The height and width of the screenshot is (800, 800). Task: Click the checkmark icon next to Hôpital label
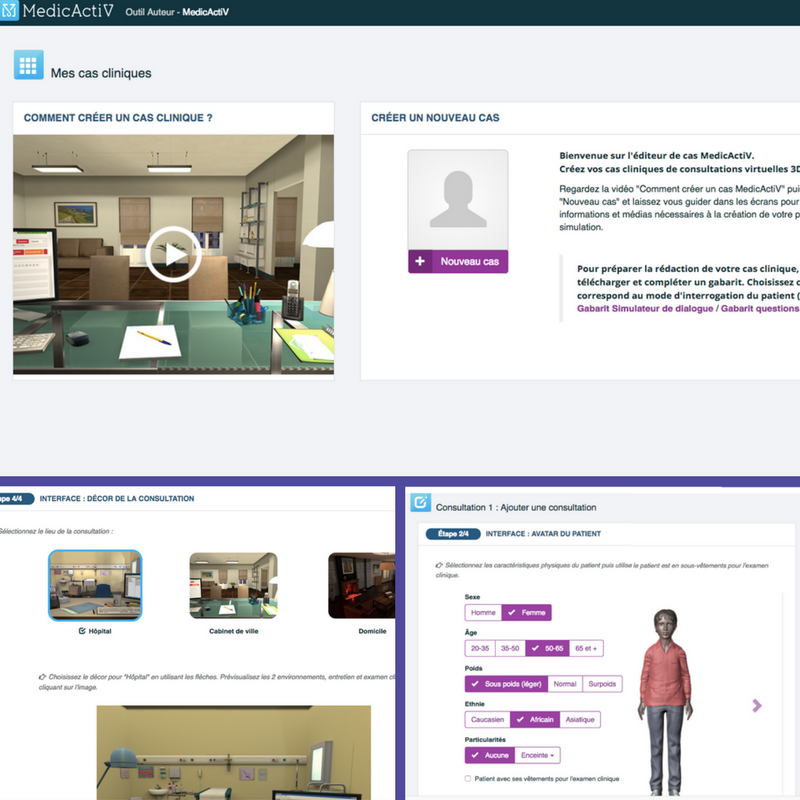point(82,631)
